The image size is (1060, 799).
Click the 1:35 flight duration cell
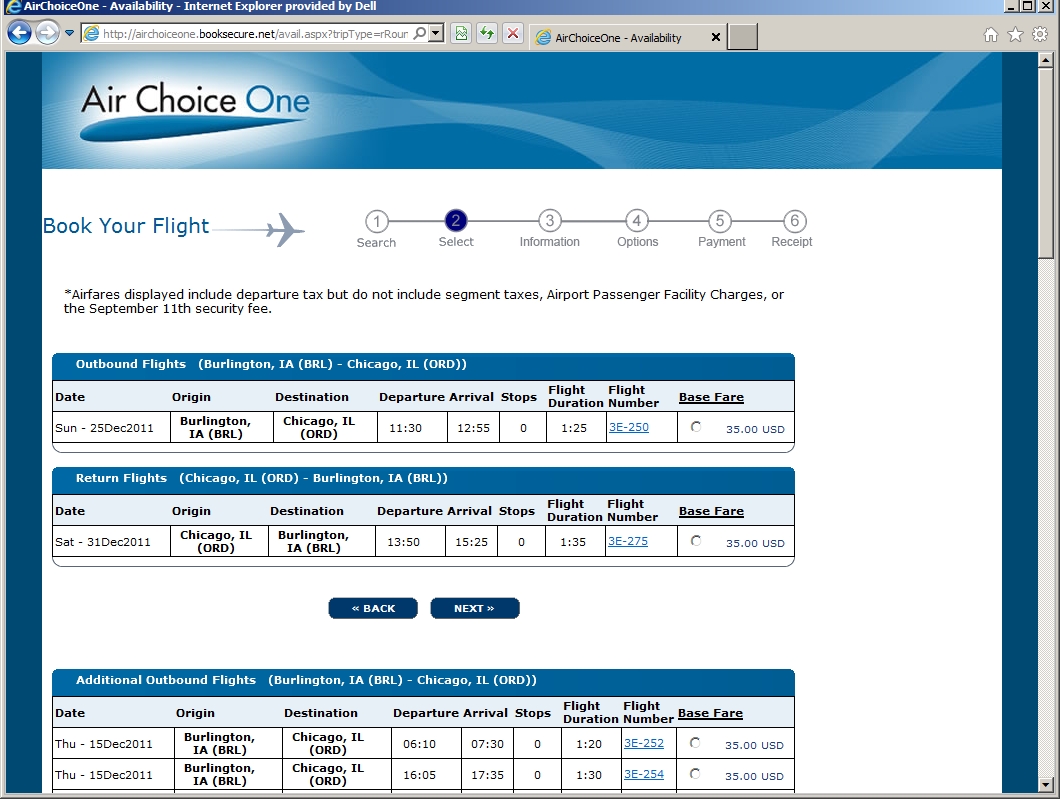coord(575,542)
